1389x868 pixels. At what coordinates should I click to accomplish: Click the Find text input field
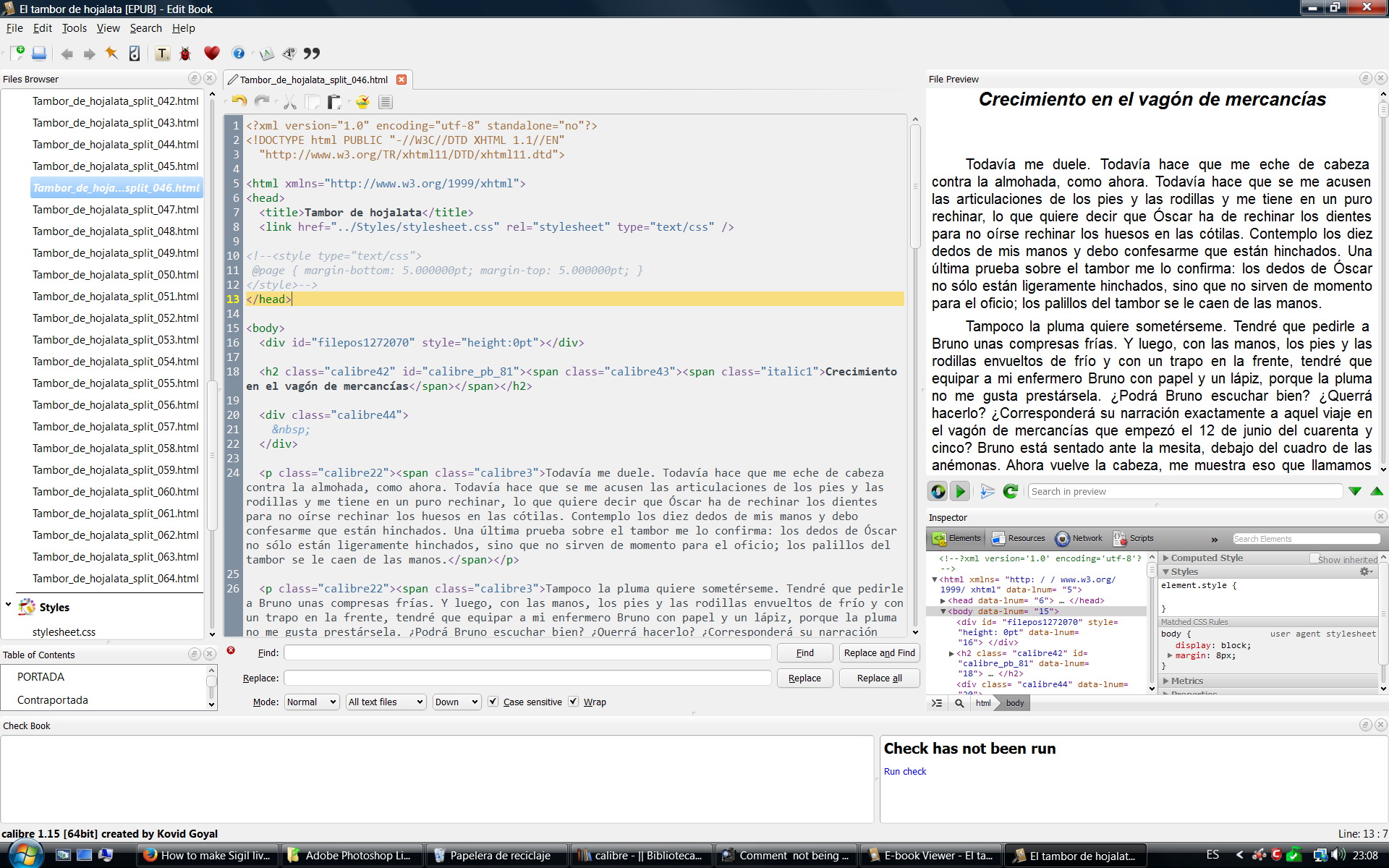(527, 652)
